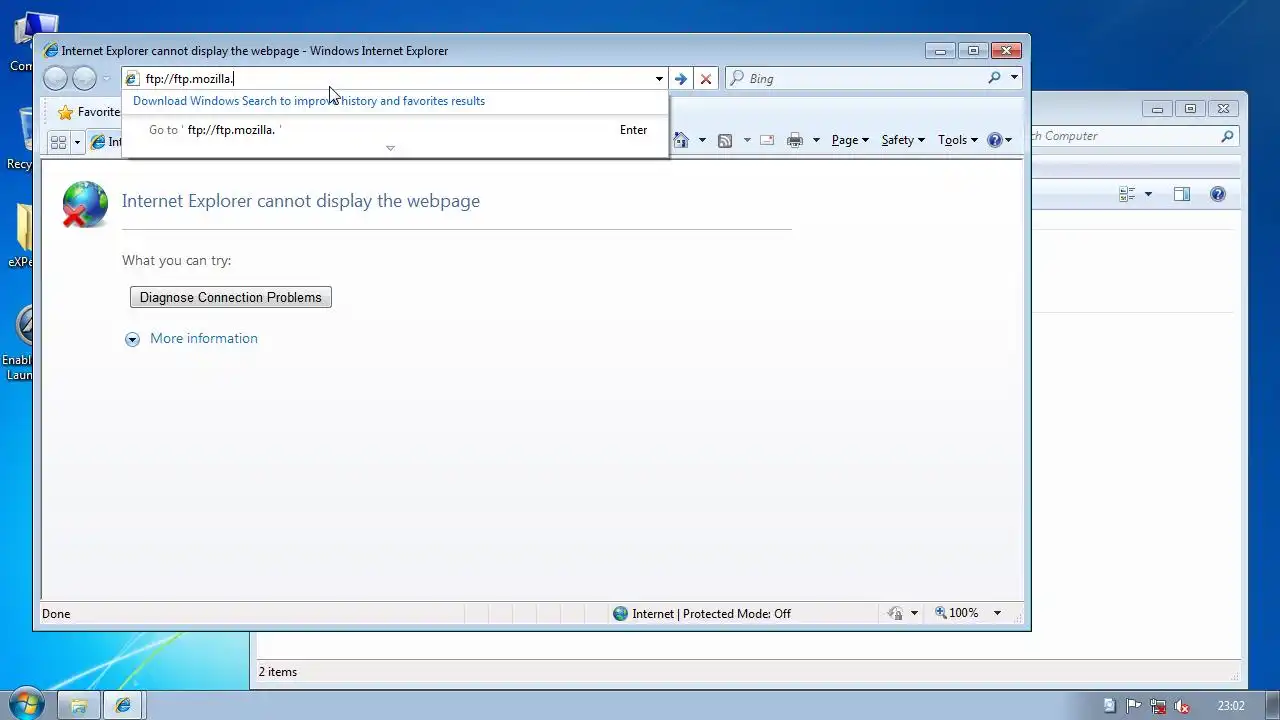The width and height of the screenshot is (1280, 720).
Task: Click the Internet Explorer Help icon
Action: coord(995,140)
